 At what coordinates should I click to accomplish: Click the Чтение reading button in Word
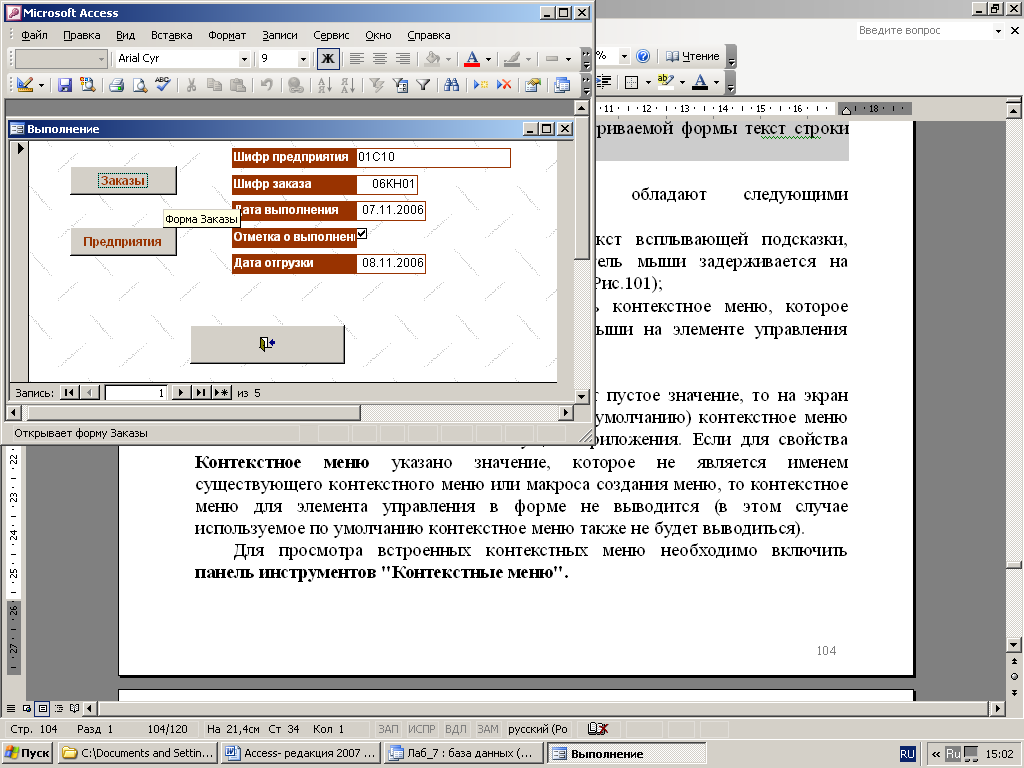point(692,56)
